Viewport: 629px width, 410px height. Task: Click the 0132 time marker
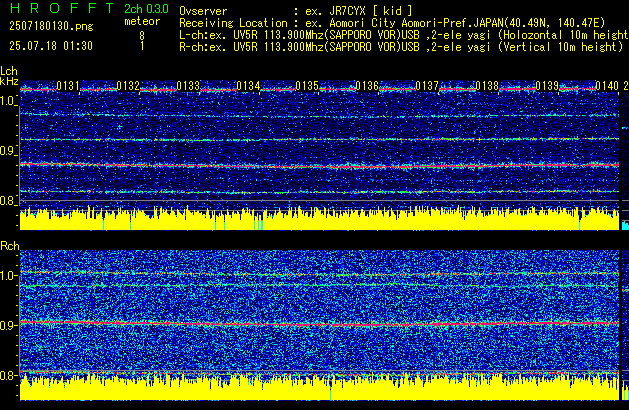tap(128, 86)
